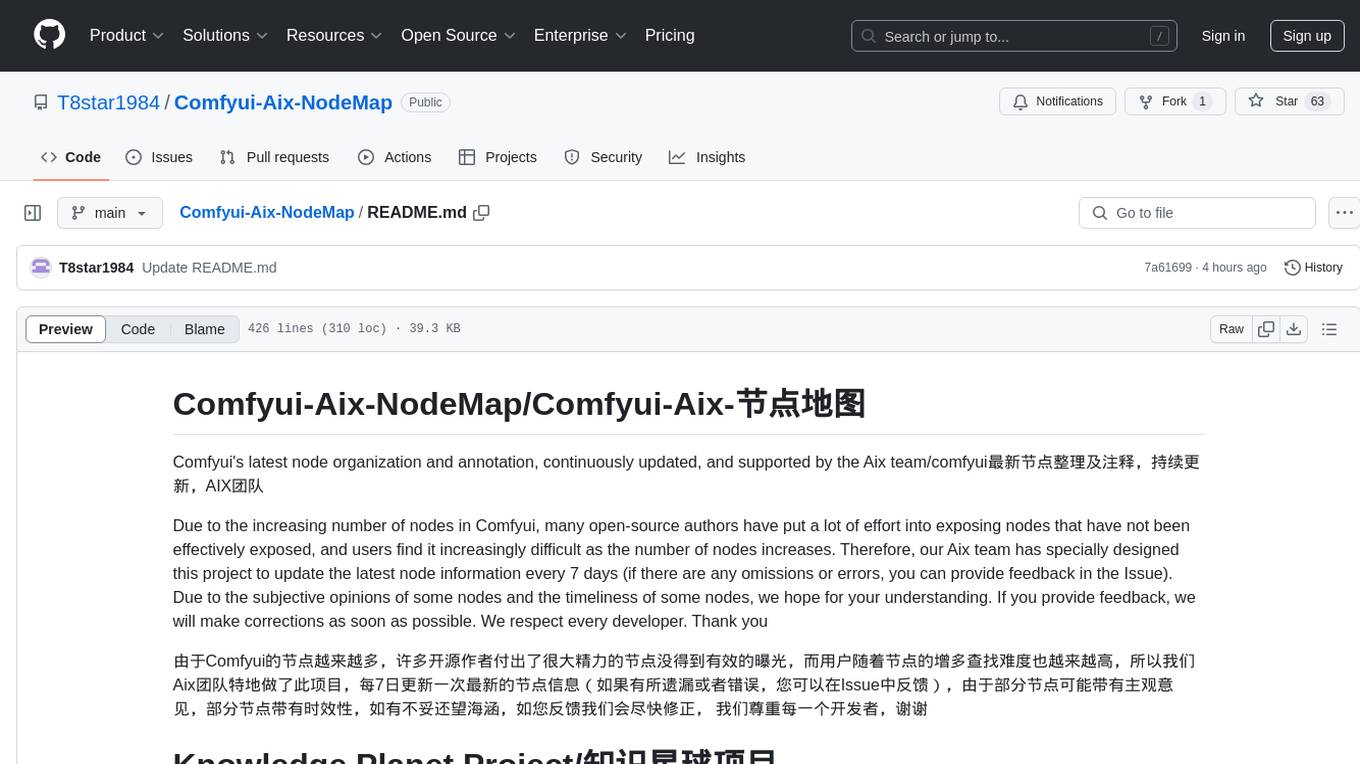Expand the Open Source menu
The image size is (1360, 764).
[x=458, y=35]
